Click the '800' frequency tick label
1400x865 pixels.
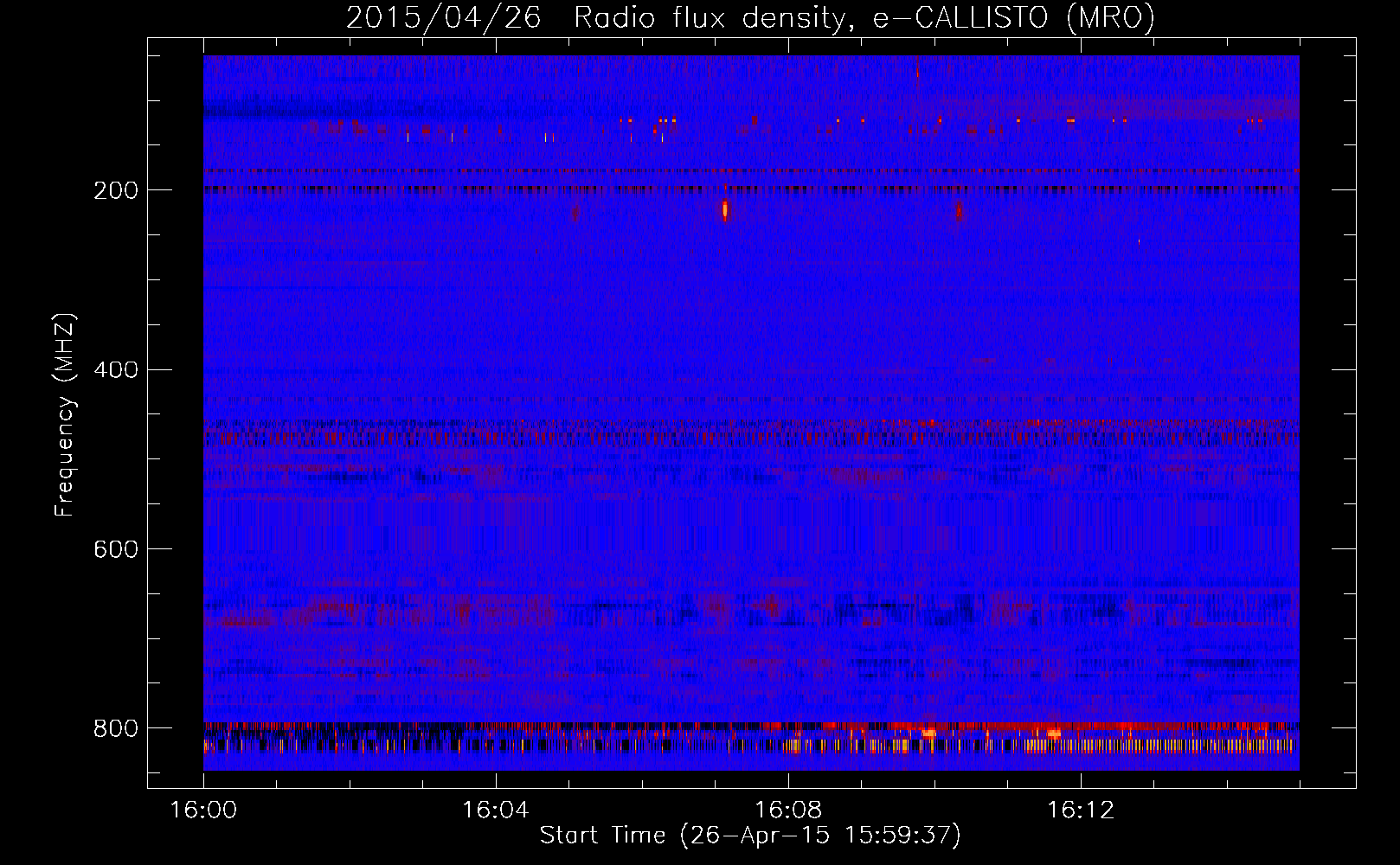tap(116, 728)
